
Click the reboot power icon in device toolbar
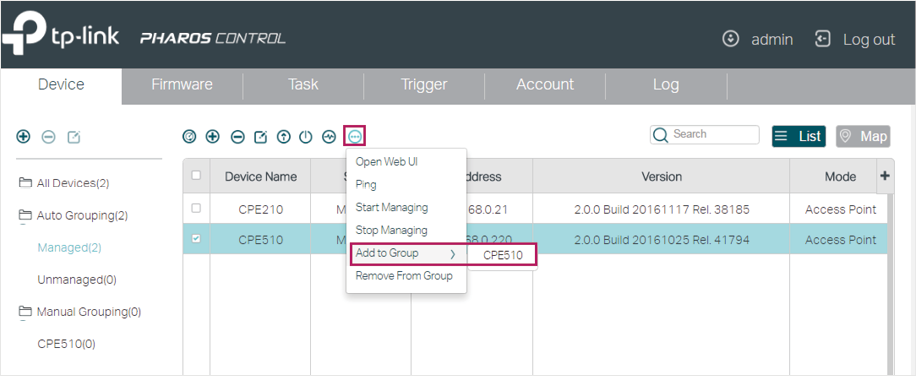[306, 137]
